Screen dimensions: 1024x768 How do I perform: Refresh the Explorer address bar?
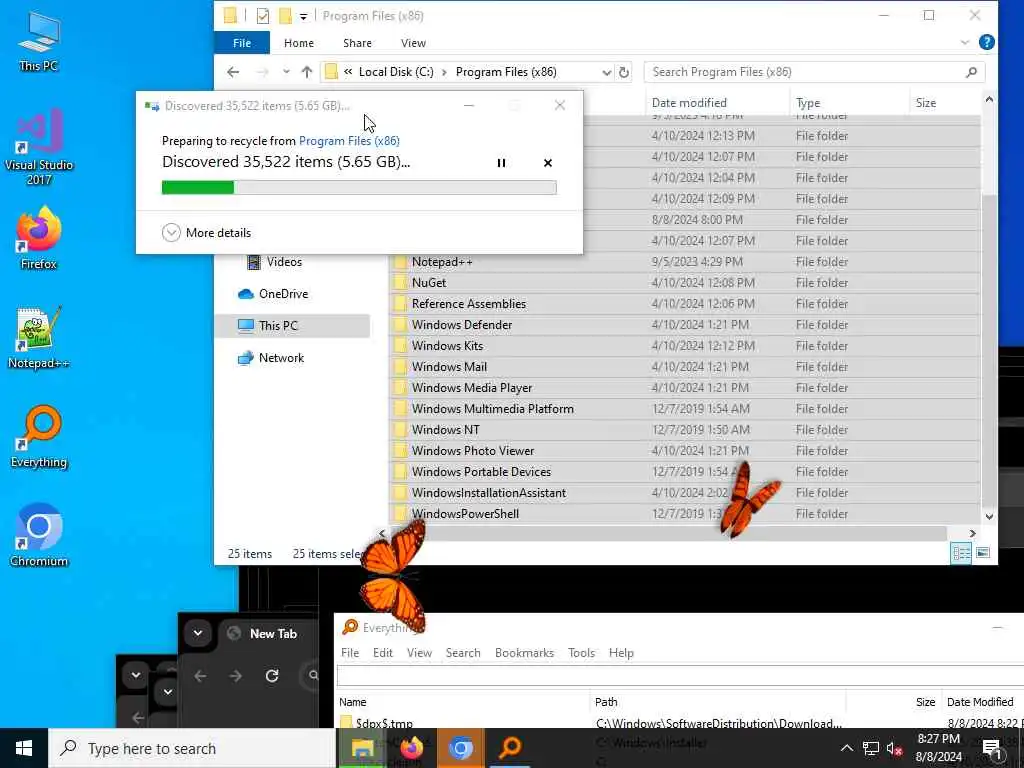(624, 72)
